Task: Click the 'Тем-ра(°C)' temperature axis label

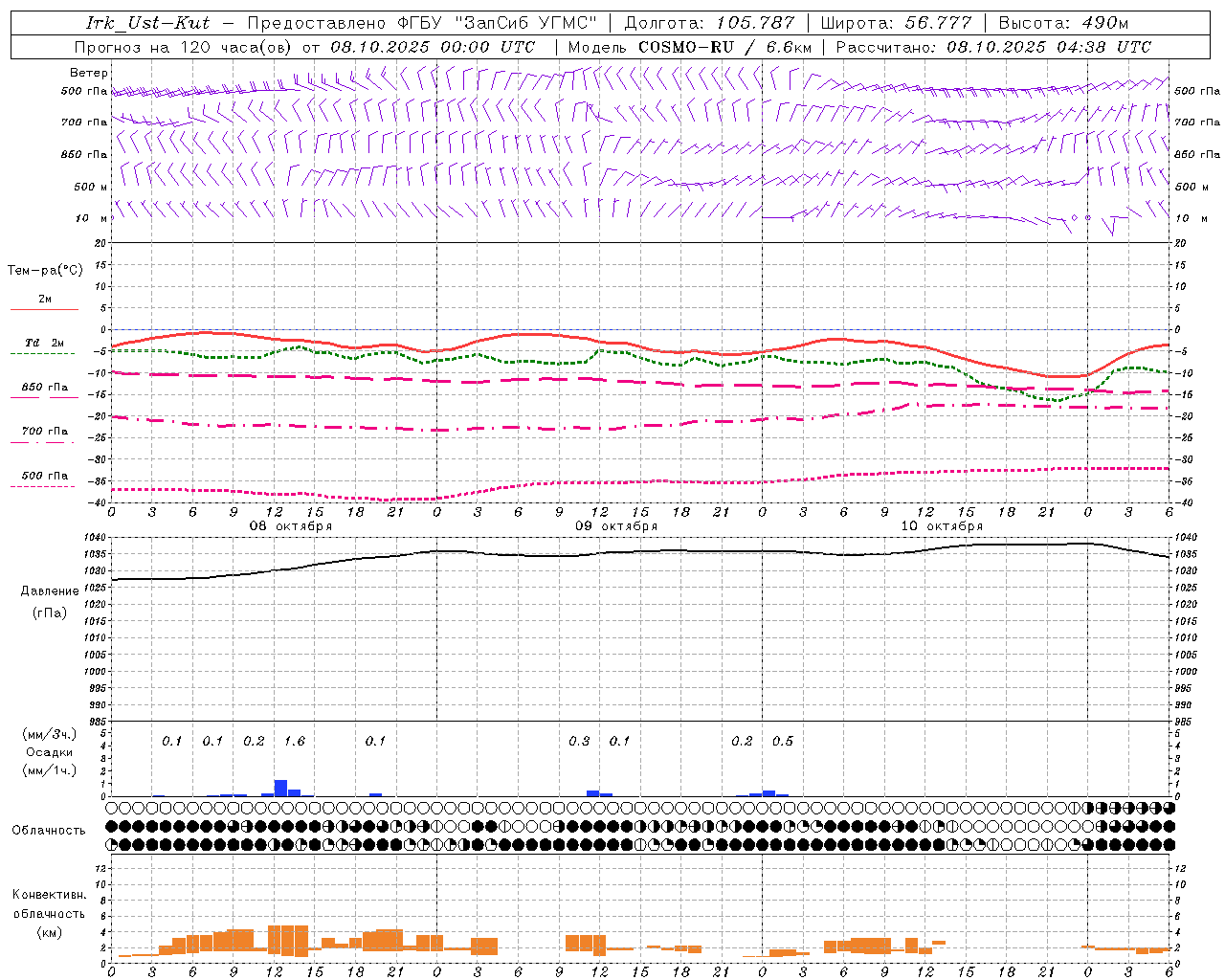Action: tap(45, 271)
